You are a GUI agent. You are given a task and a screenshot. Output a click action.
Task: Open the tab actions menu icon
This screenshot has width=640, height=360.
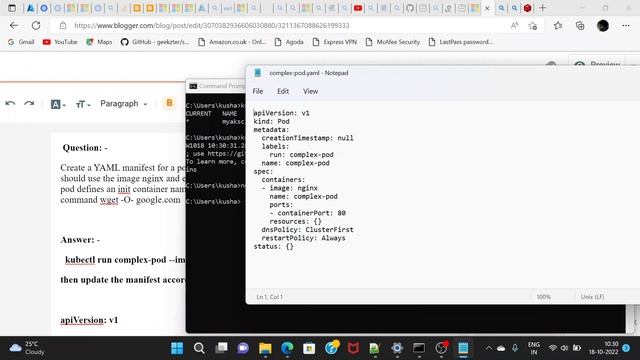pyautogui.click(x=12, y=8)
